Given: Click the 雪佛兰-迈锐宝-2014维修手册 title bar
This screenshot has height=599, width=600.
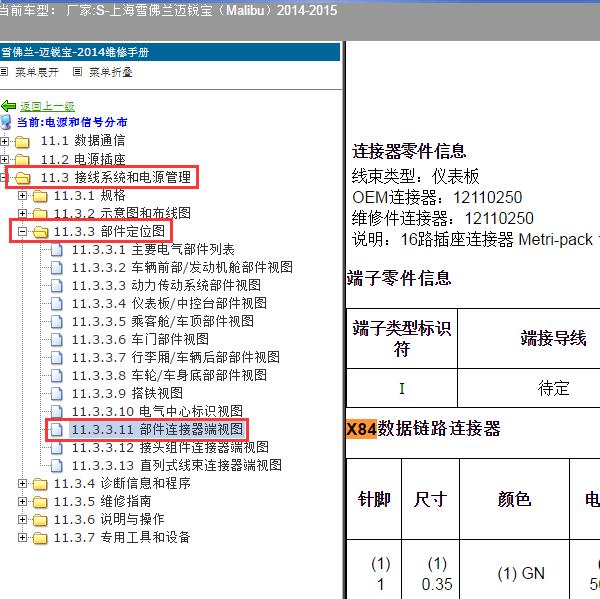Looking at the screenshot, I should point(170,52).
